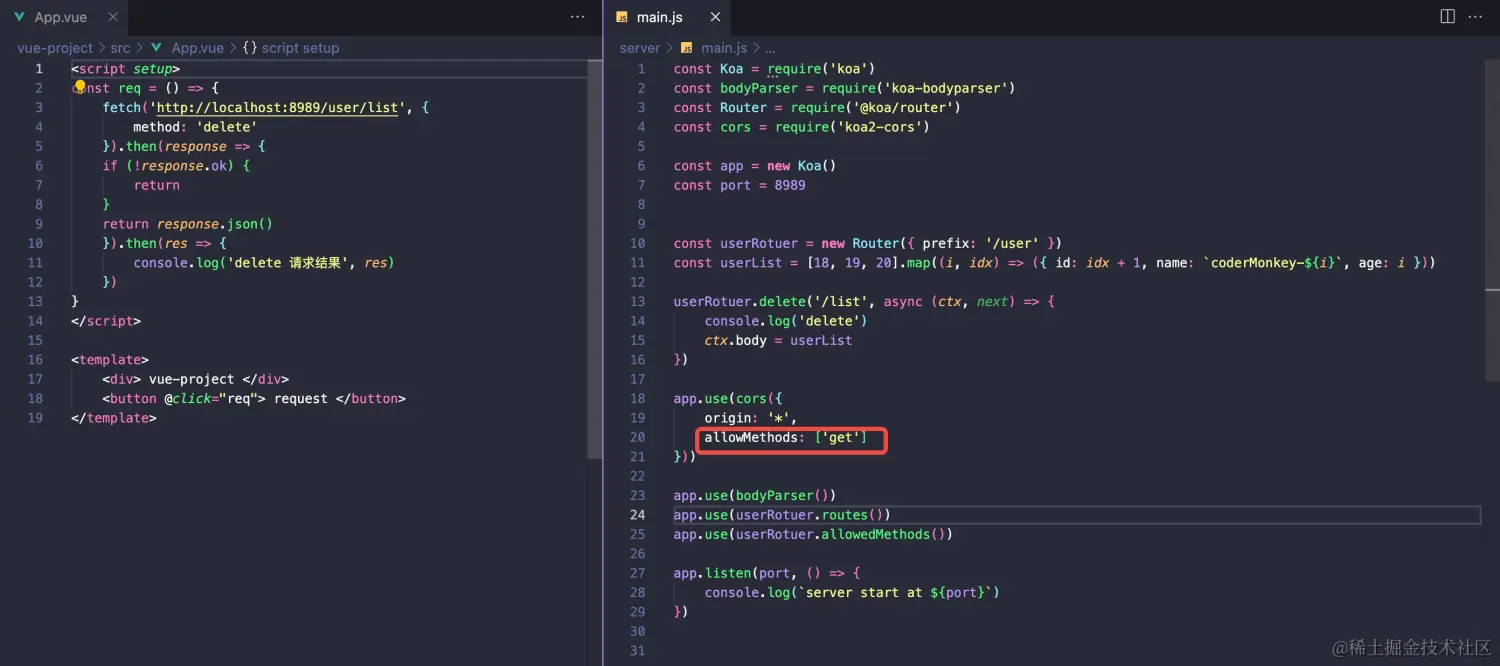Place cursor on method: 'delete' line
Screen dimensions: 1500x666
(195, 127)
